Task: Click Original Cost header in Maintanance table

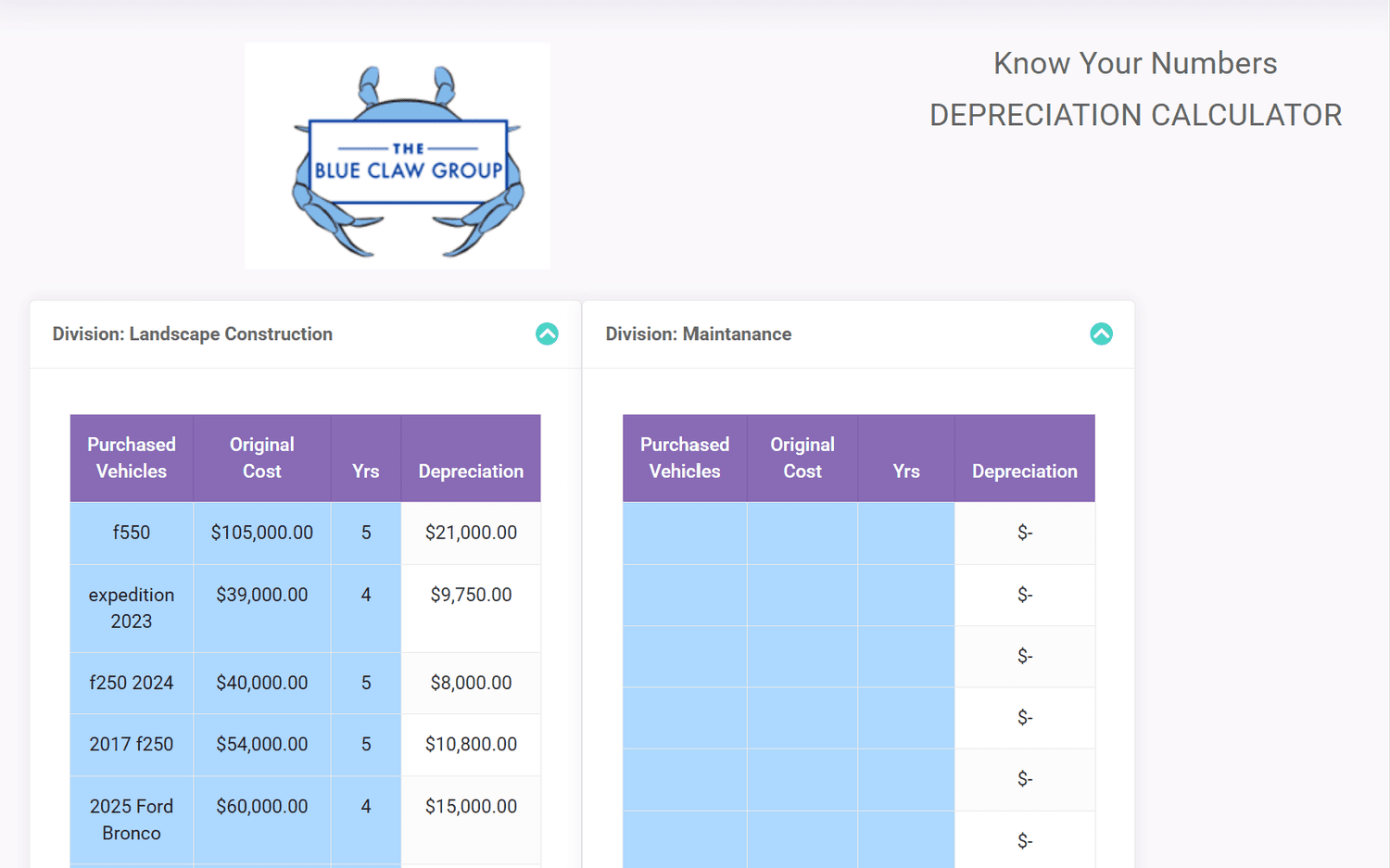Action: coord(802,458)
